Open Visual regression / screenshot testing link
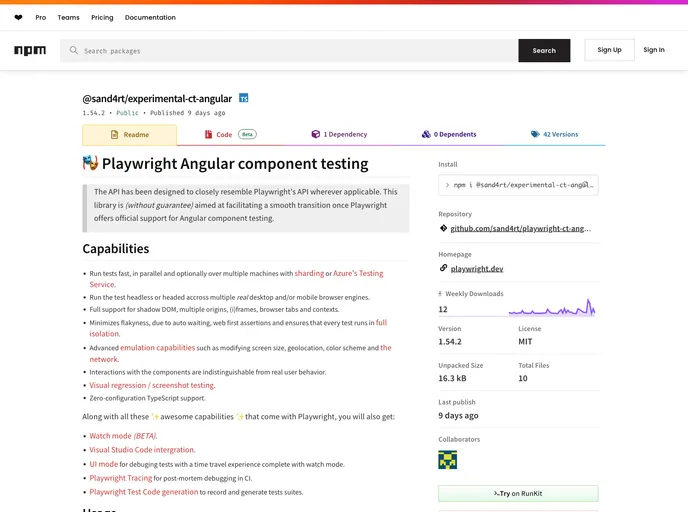 [x=152, y=385]
